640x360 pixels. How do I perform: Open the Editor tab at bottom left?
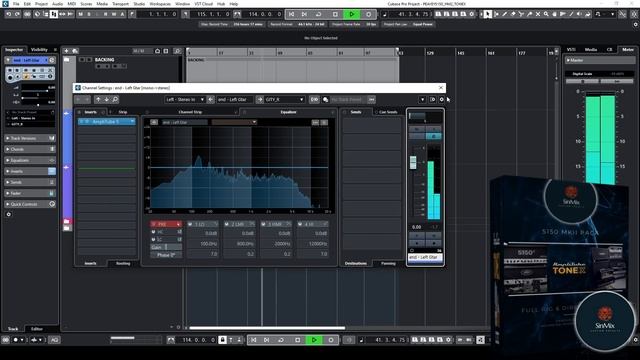point(37,329)
